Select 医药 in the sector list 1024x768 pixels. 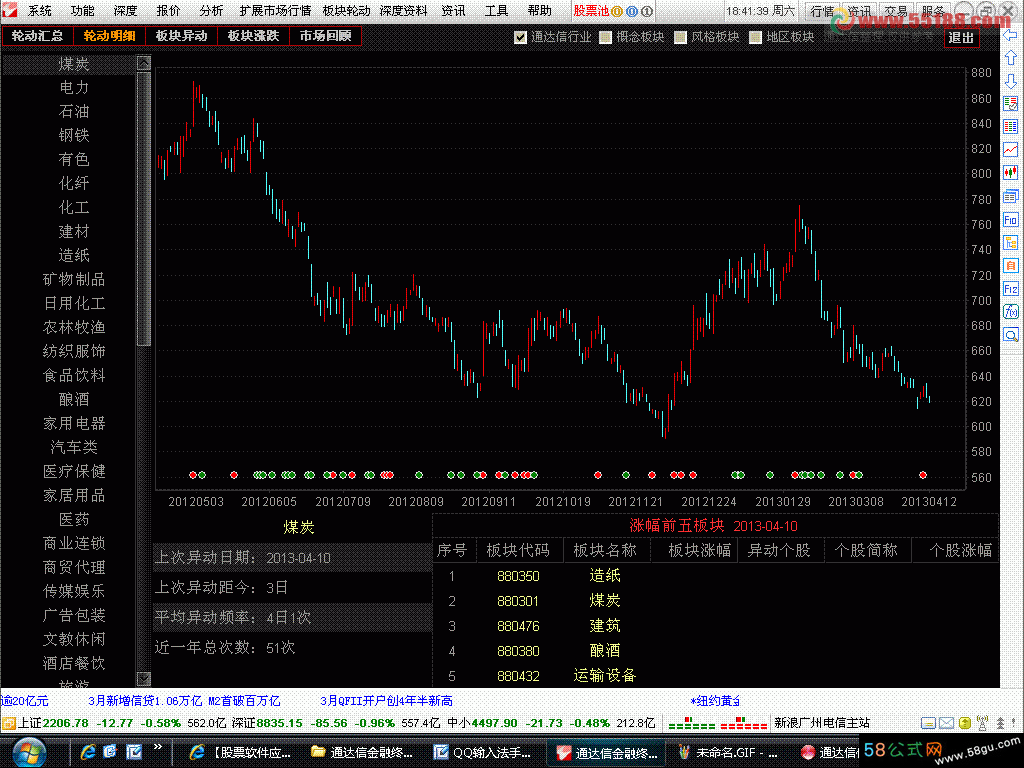tap(74, 519)
